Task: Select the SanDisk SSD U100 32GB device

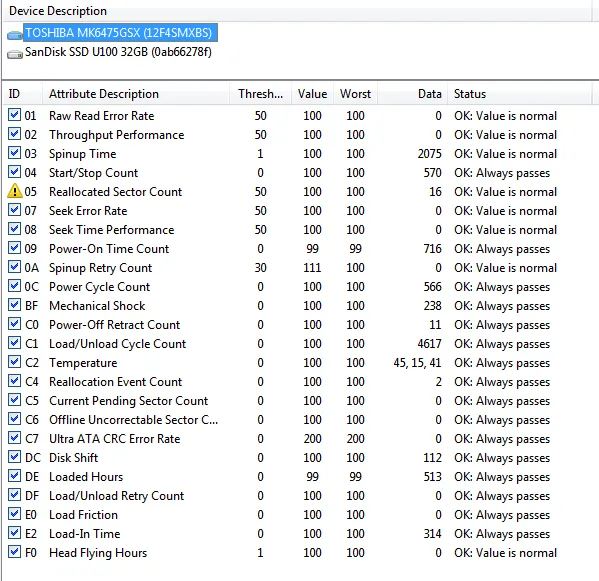Action: [118, 52]
